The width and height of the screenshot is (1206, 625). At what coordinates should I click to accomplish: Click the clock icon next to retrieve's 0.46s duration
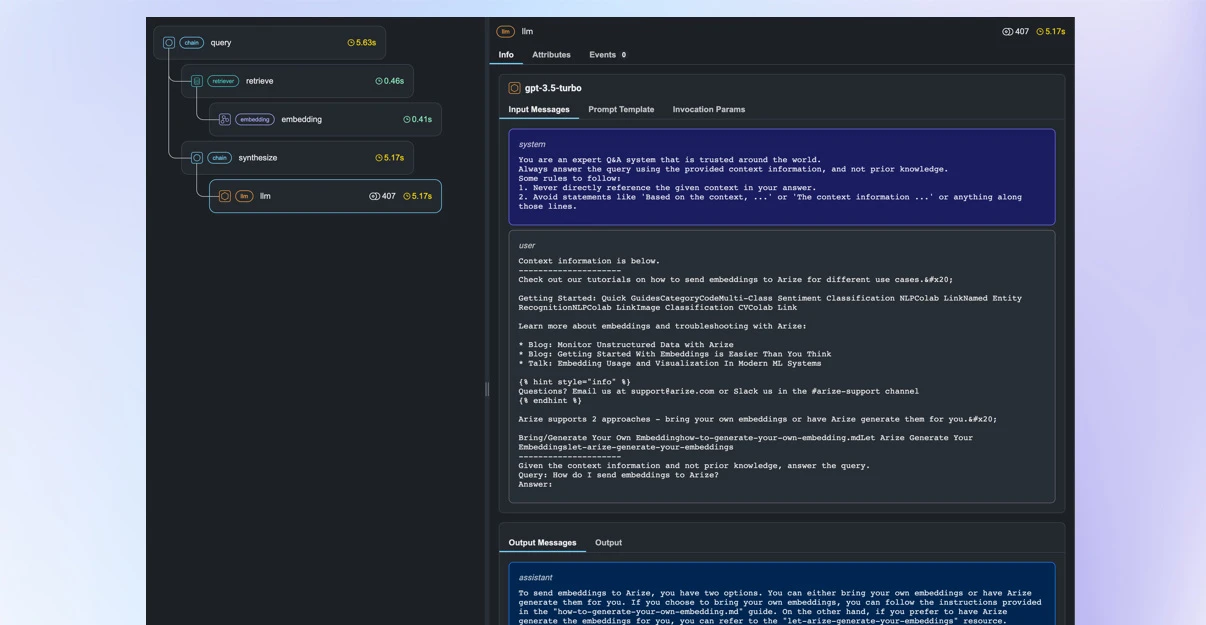tap(378, 81)
